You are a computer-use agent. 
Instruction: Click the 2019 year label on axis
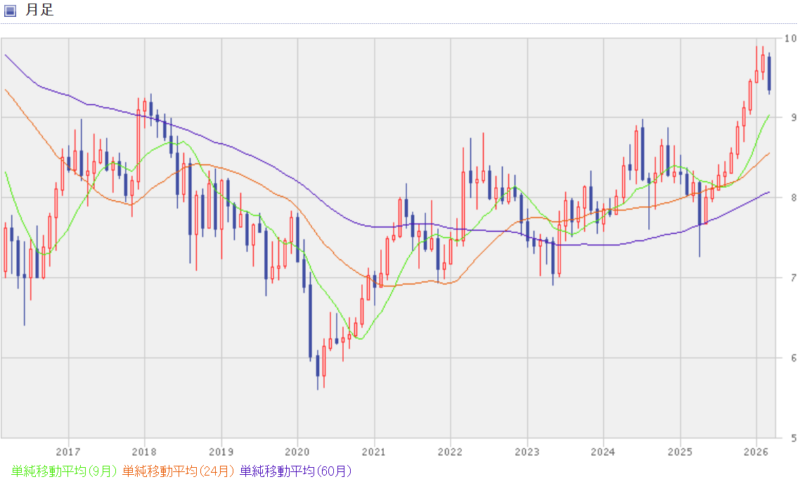tap(221, 452)
